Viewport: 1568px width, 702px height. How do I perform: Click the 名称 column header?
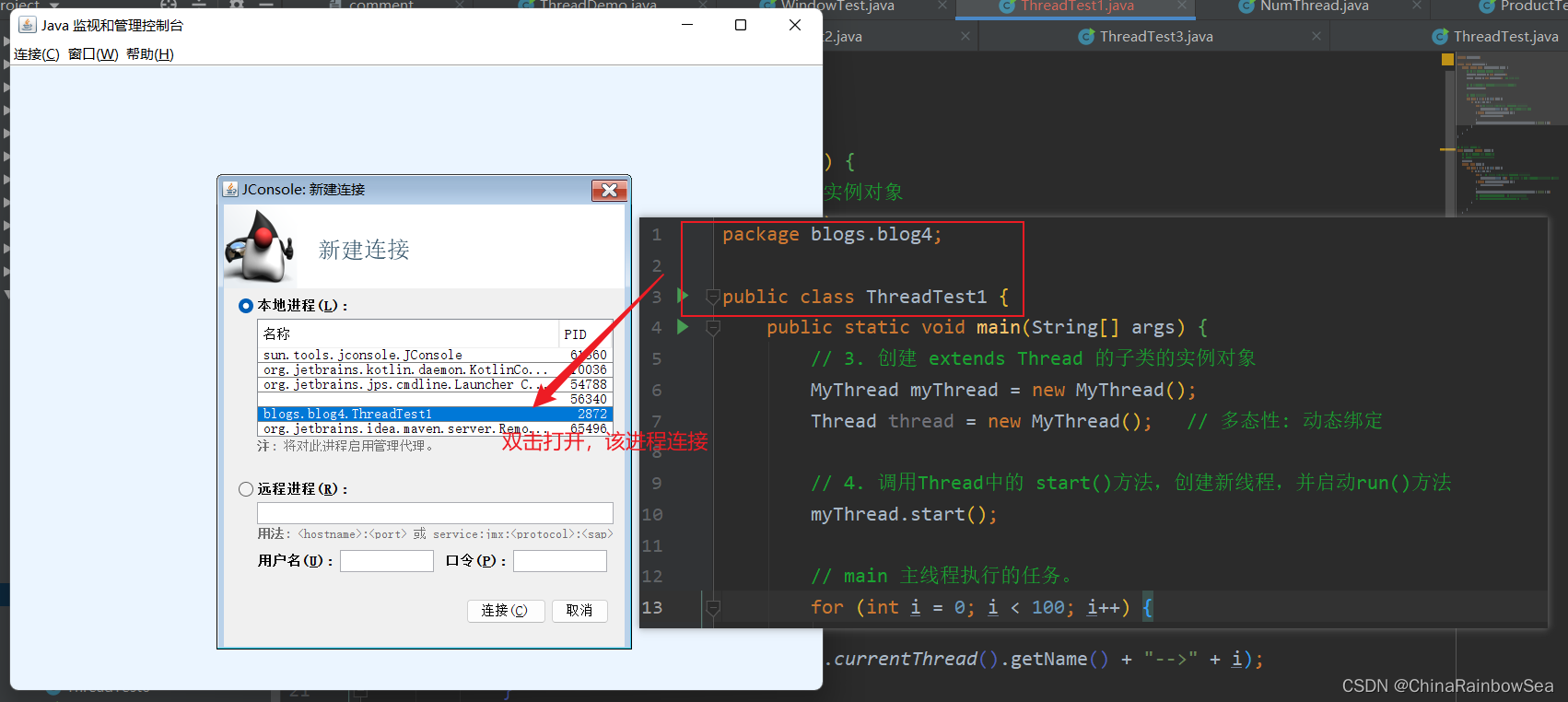[408, 333]
